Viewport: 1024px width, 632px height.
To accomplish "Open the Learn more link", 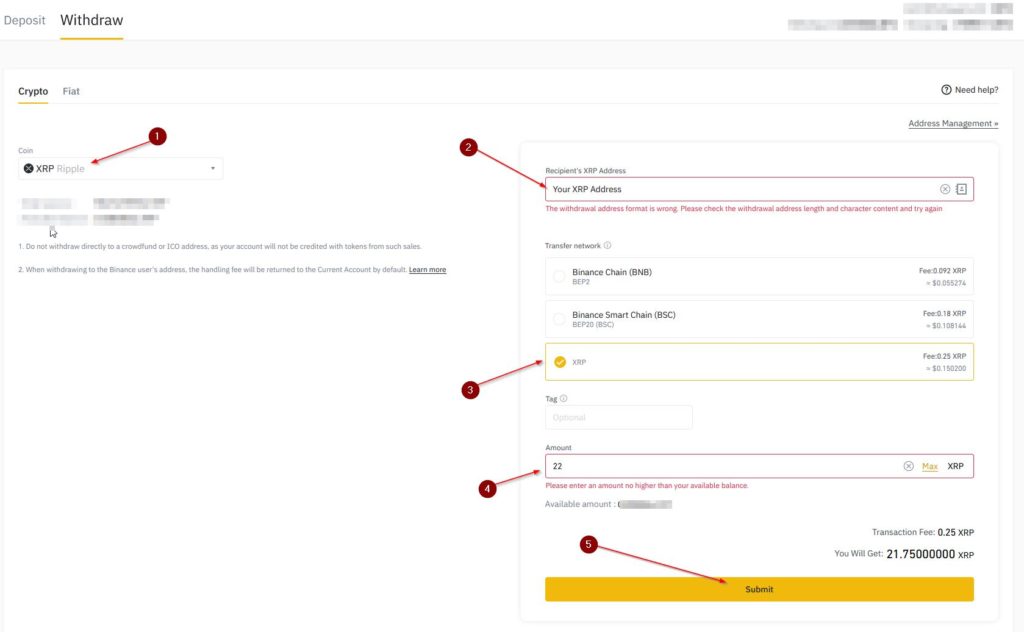I will click(427, 270).
